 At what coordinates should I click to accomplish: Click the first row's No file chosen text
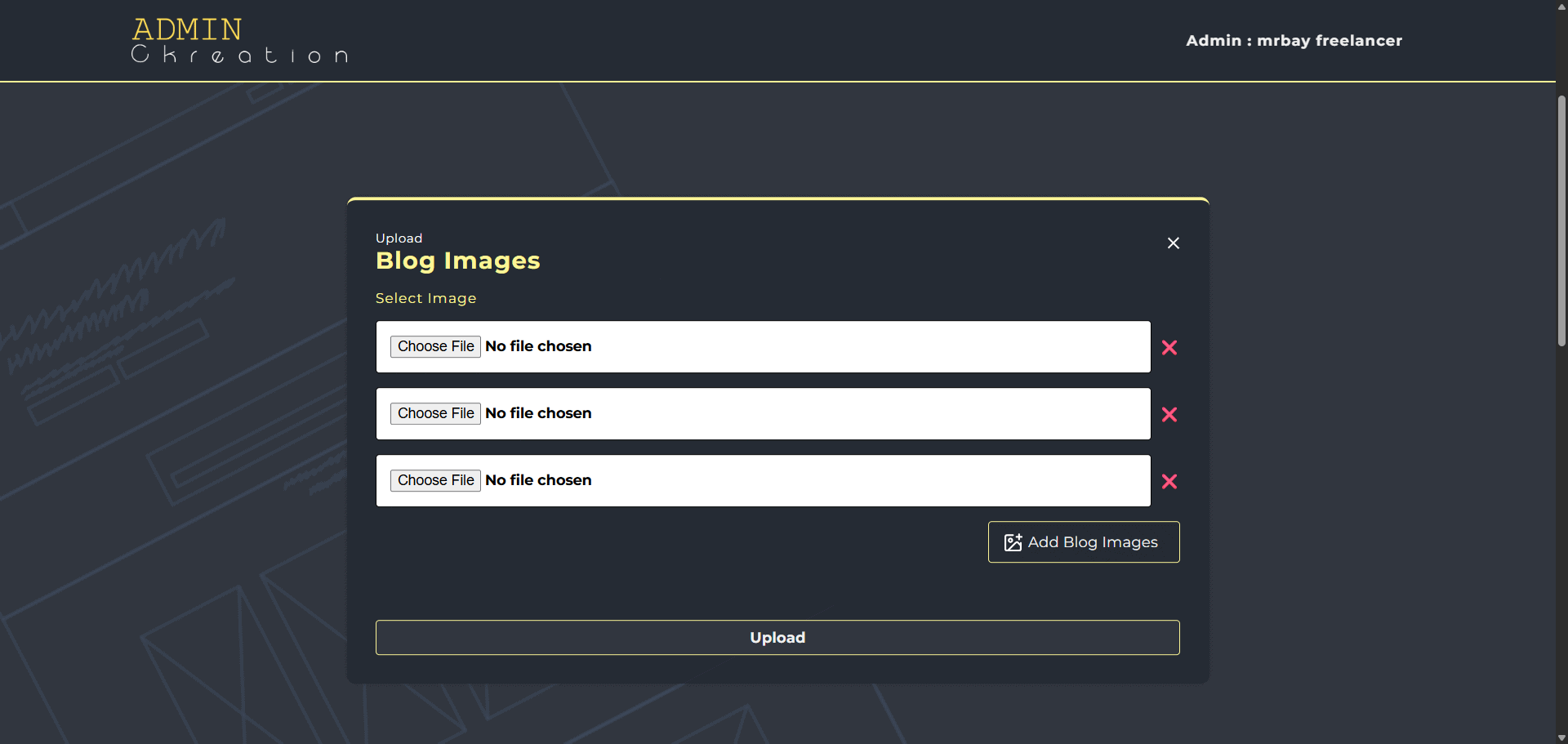[x=538, y=346]
